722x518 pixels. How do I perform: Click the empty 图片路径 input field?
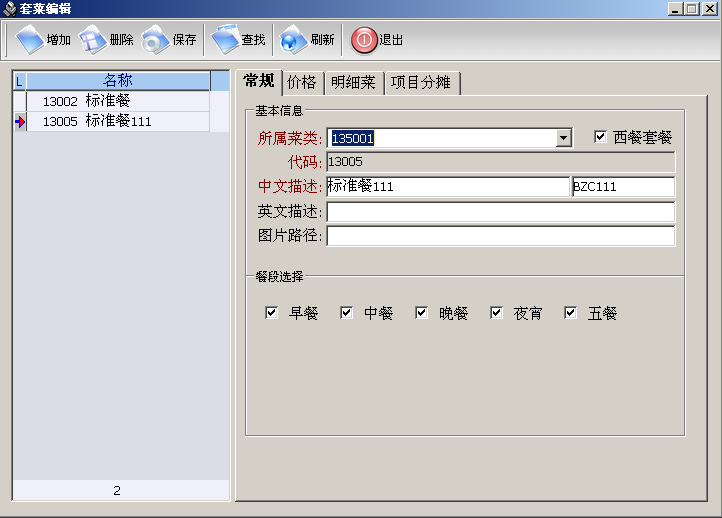click(x=501, y=236)
